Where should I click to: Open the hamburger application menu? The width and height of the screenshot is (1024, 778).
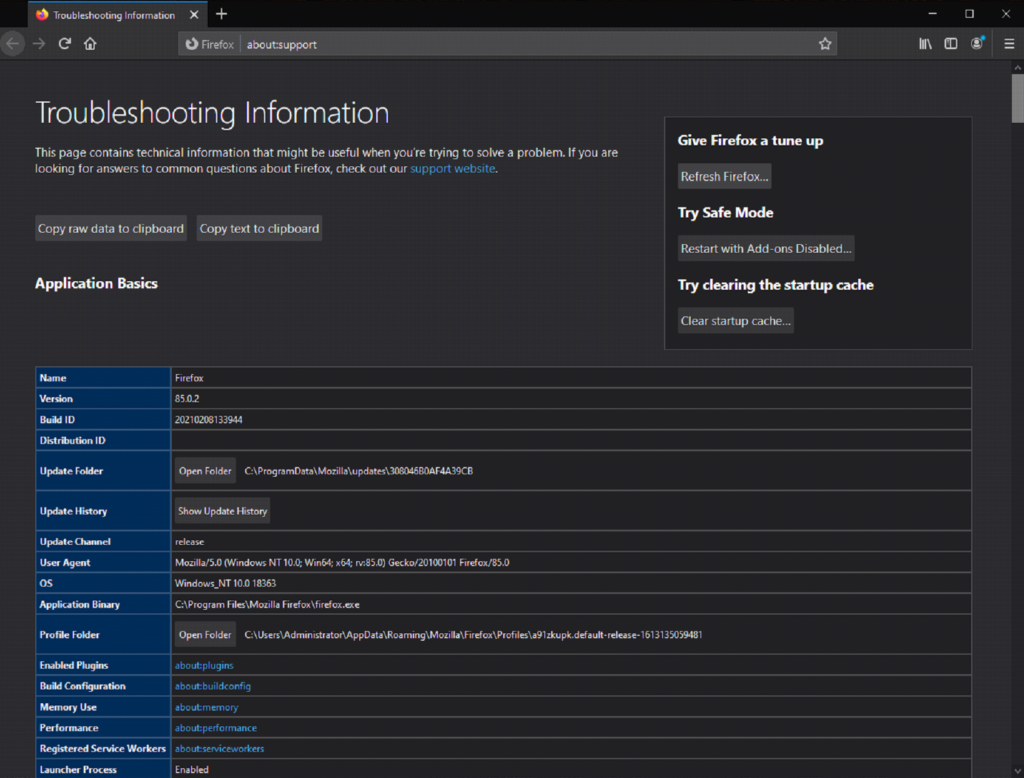[1009, 44]
